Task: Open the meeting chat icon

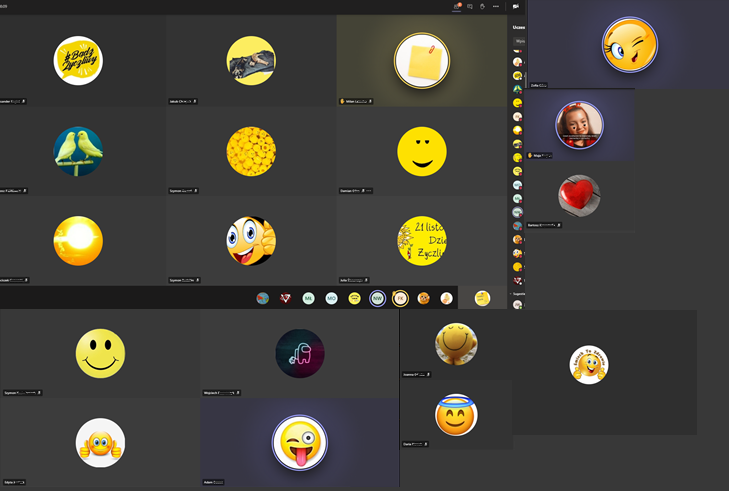Action: 469,6
